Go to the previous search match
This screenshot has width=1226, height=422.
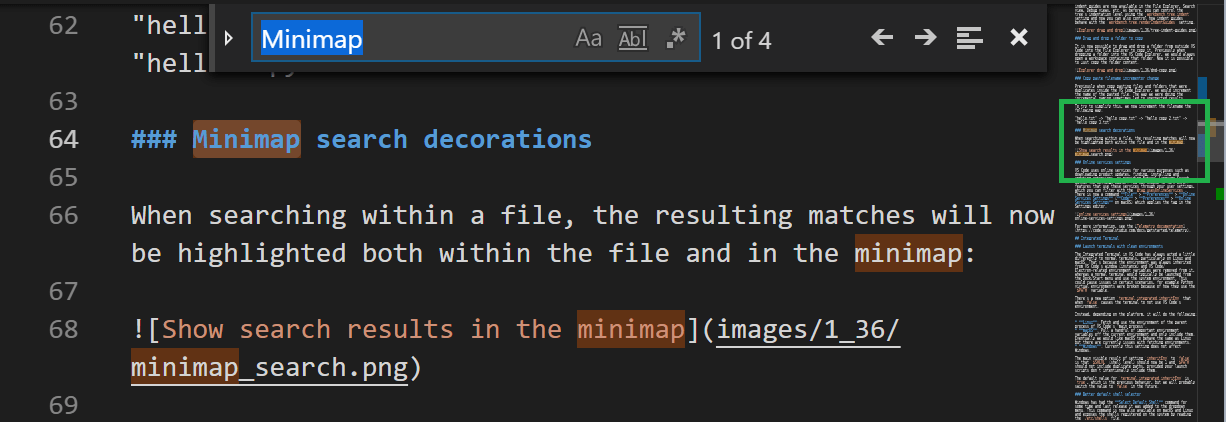[x=881, y=39]
